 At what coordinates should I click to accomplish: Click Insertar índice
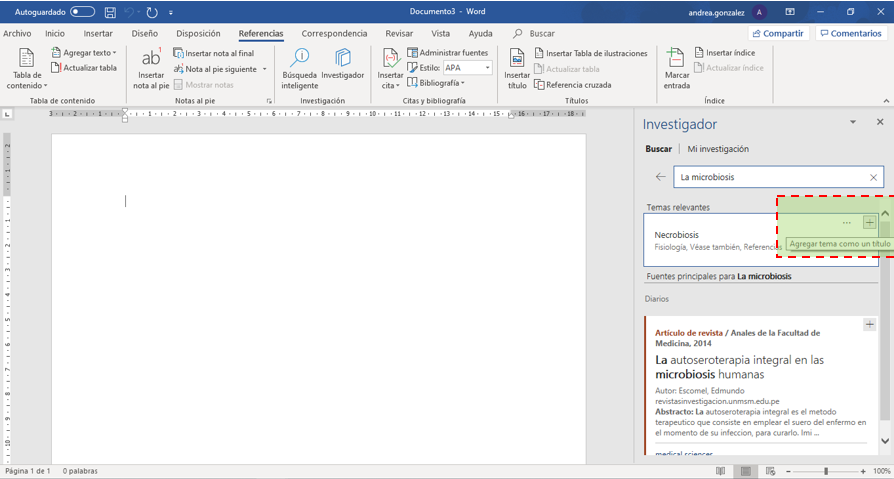pyautogui.click(x=725, y=52)
